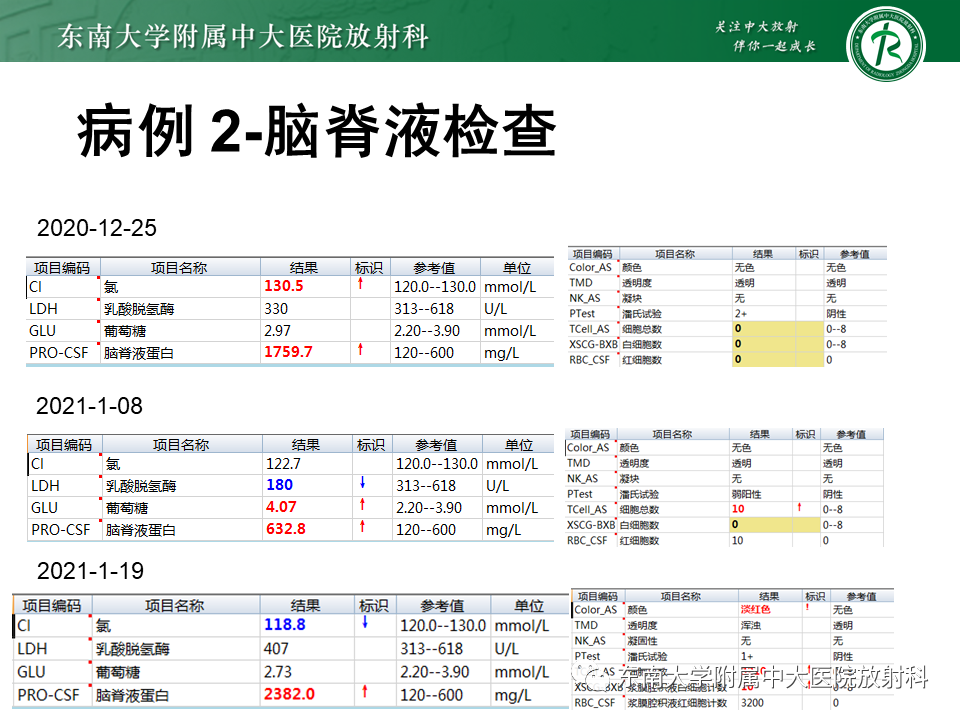This screenshot has width=960, height=720.
Task: Click the header text 东南大学附属中大医院放射科 in the green banner
Action: tap(243, 36)
